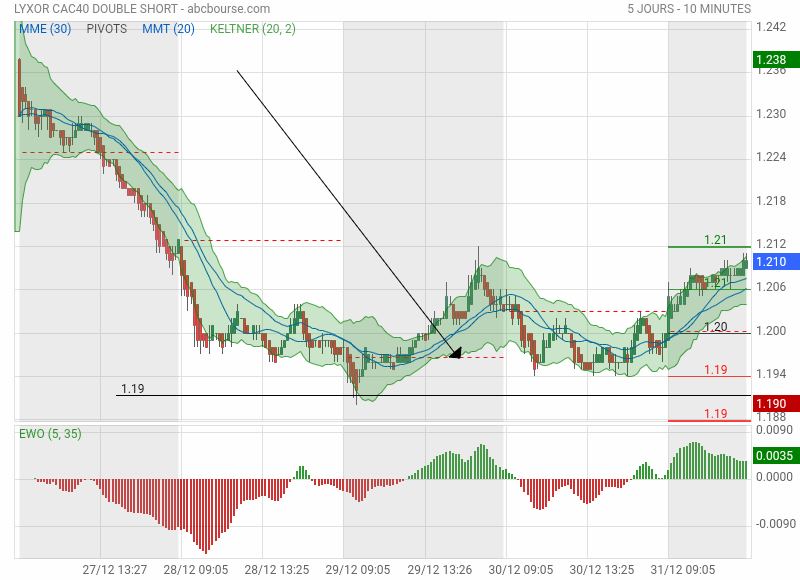Click the 1.218 price axis label
This screenshot has width=800, height=580.
click(771, 200)
